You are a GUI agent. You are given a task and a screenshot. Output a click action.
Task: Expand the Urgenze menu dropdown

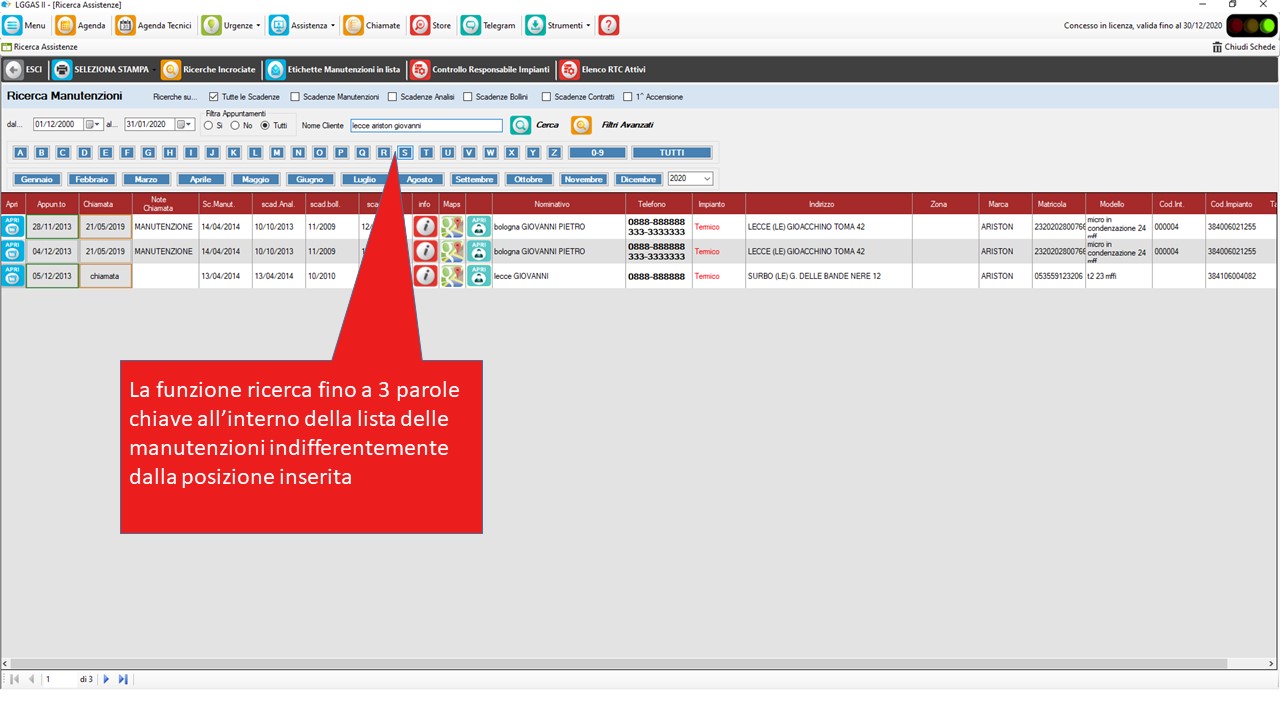[x=258, y=26]
